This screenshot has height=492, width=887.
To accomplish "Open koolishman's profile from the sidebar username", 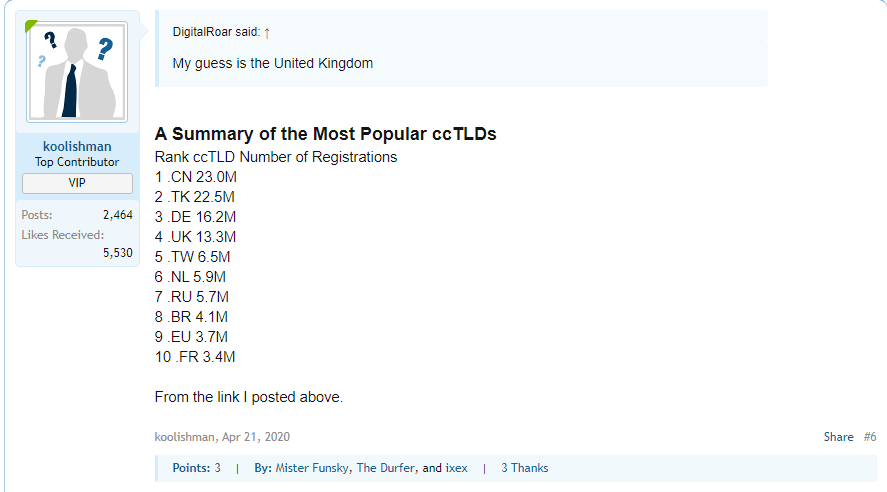I will pyautogui.click(x=77, y=146).
